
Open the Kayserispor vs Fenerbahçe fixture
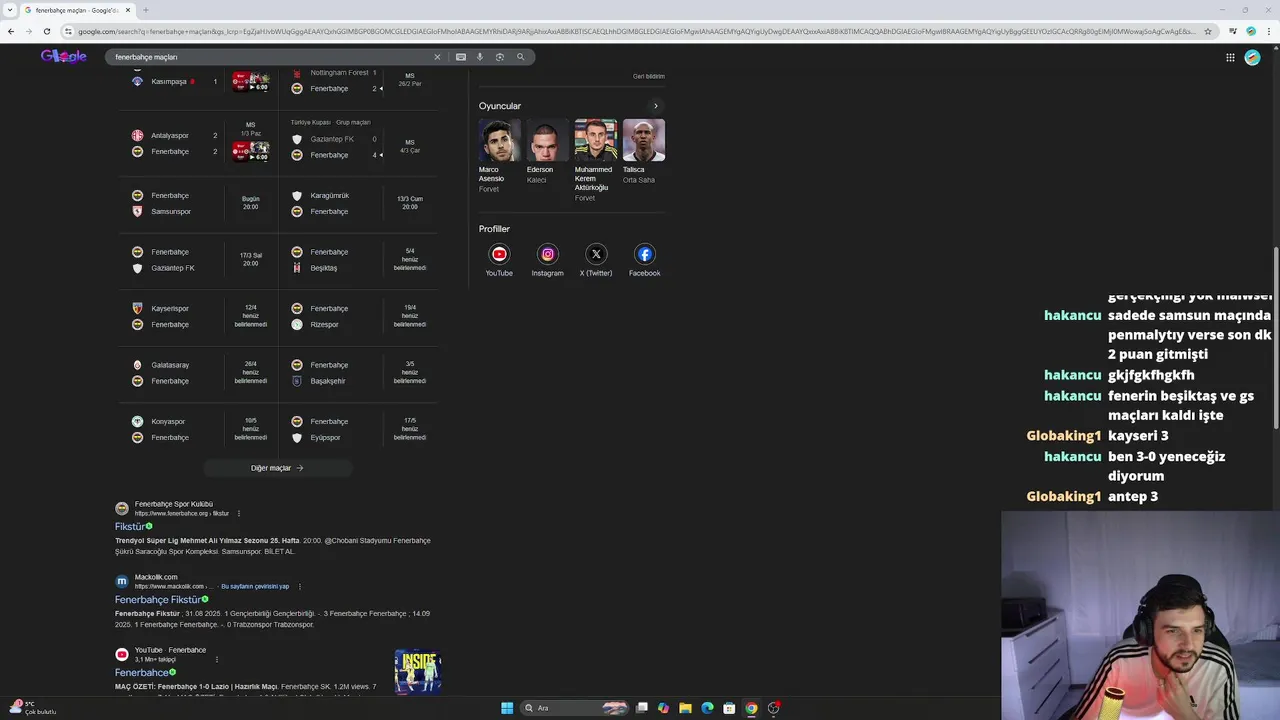tap(199, 317)
